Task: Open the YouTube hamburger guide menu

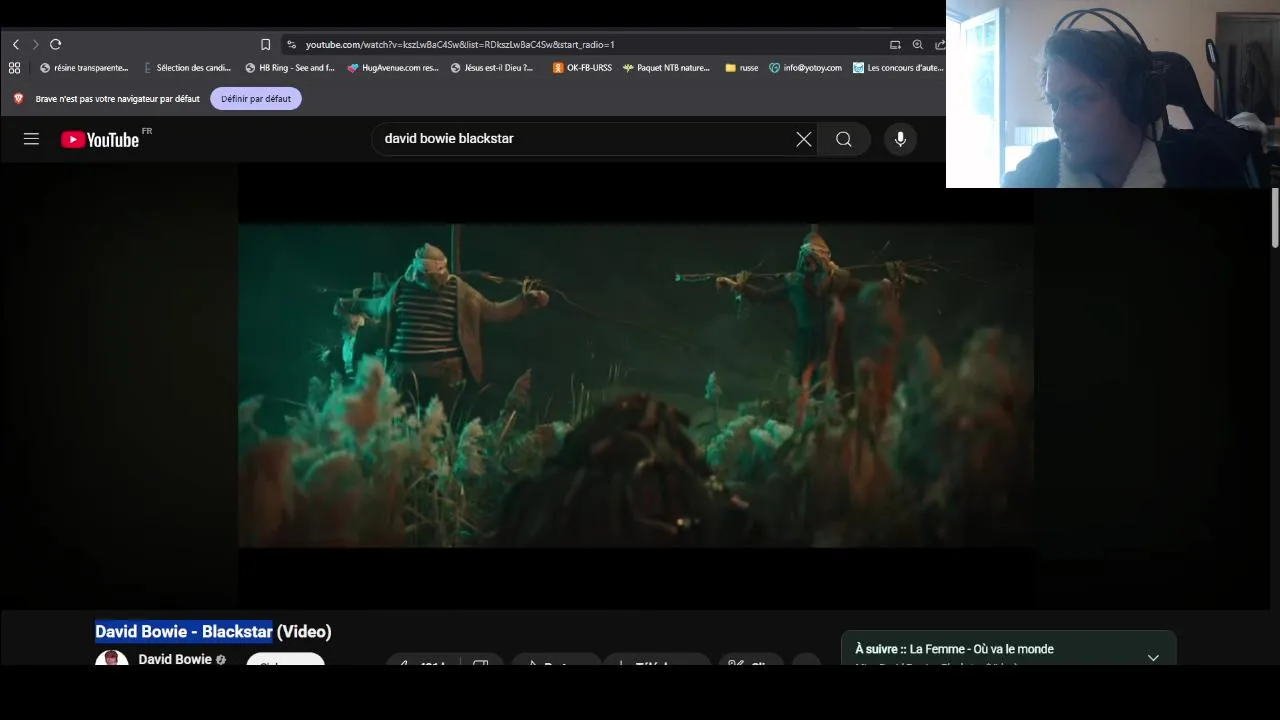Action: tap(31, 139)
